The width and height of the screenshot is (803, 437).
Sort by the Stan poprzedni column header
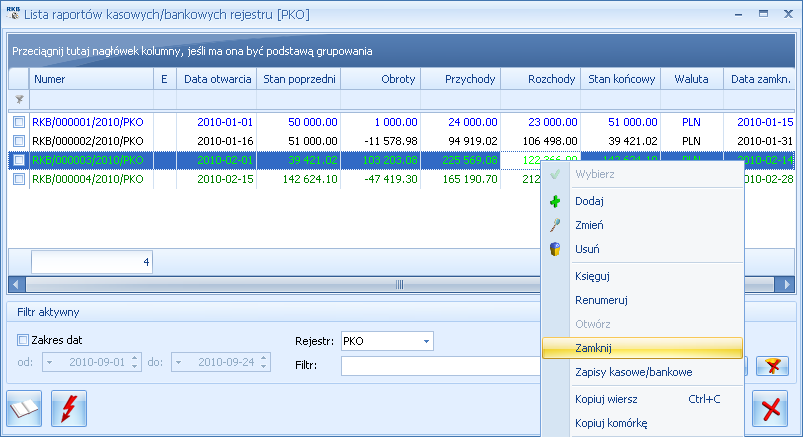tap(299, 79)
